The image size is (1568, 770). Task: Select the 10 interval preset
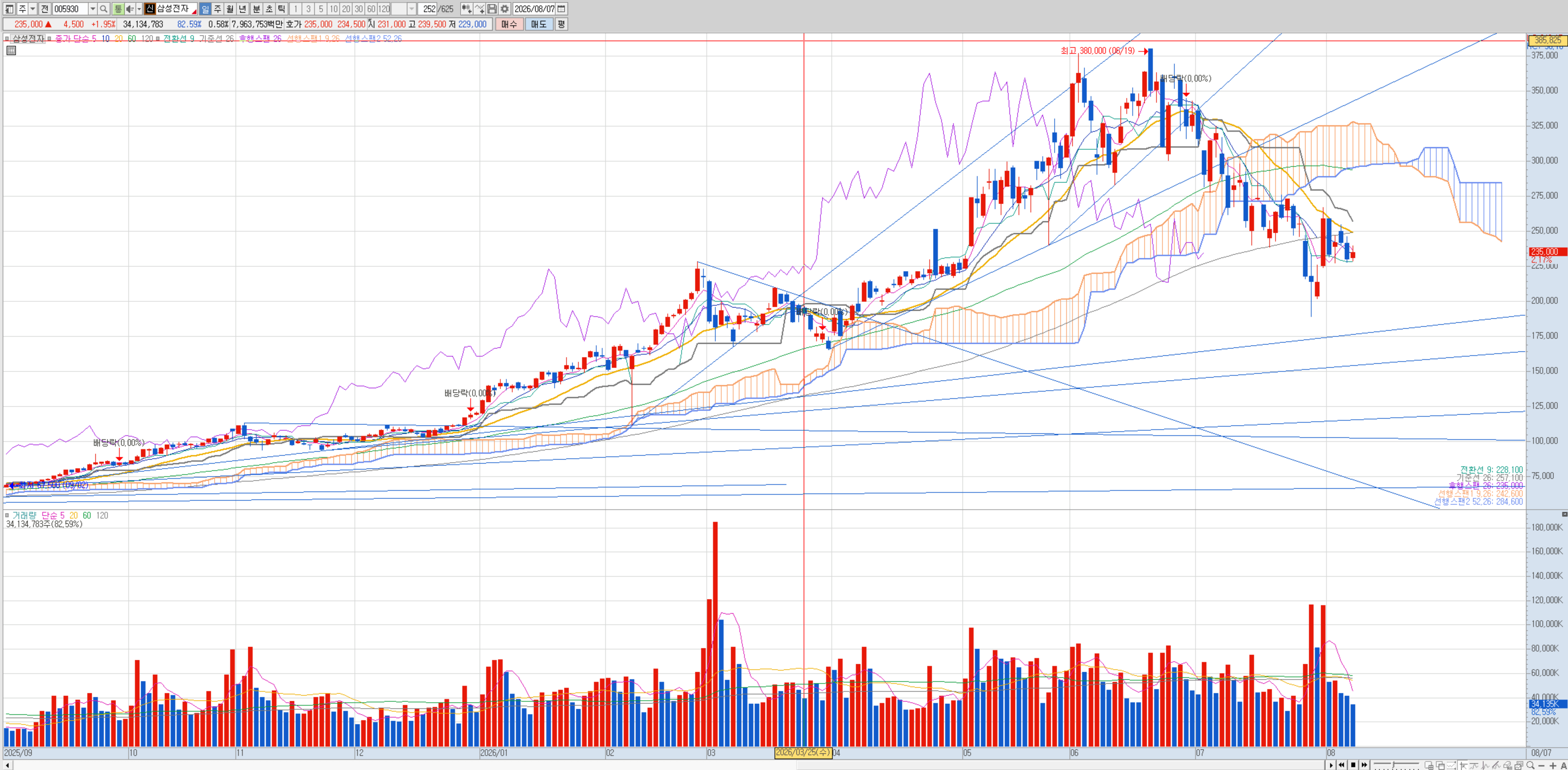click(x=333, y=8)
